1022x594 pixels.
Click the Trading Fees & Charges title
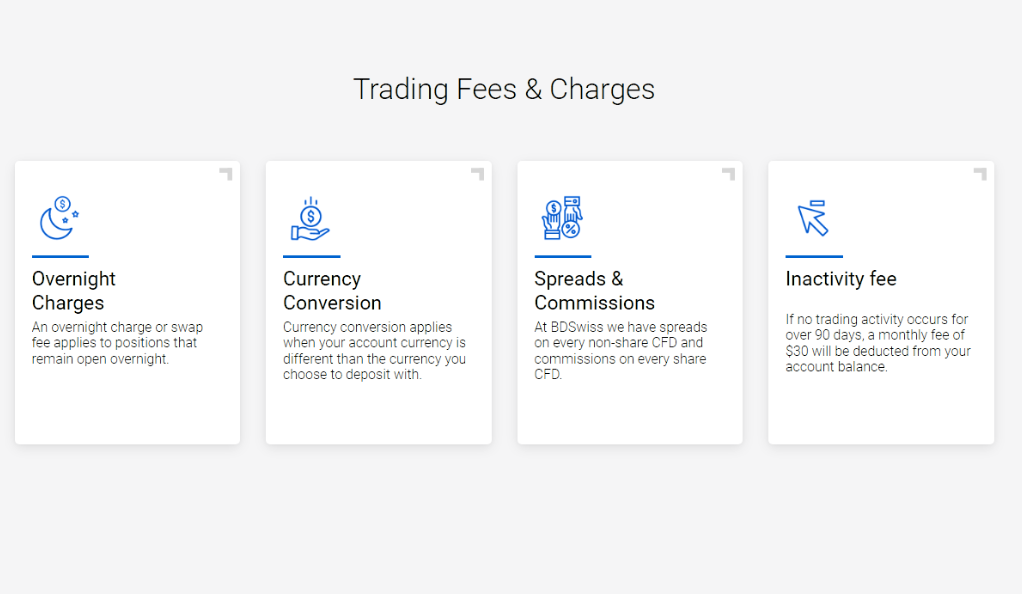(504, 89)
